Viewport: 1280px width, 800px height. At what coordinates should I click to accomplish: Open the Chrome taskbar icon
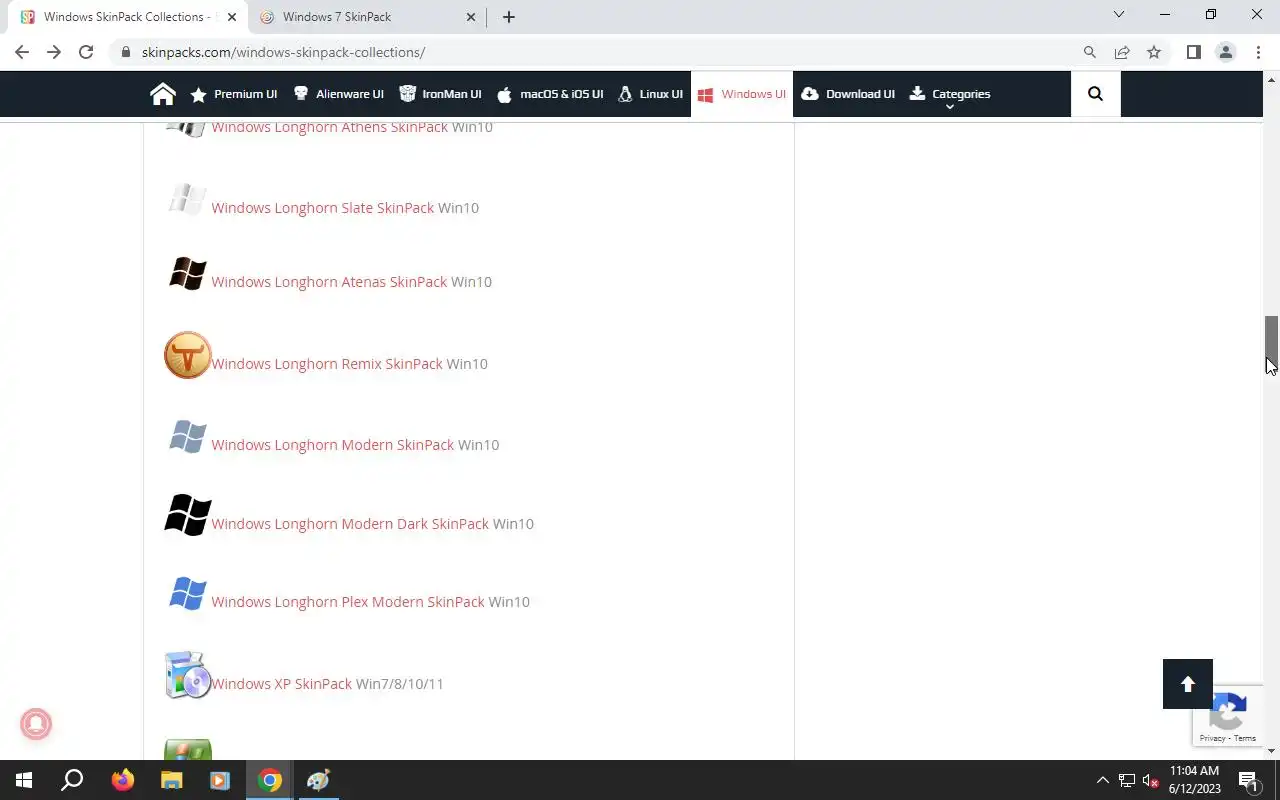[x=270, y=780]
